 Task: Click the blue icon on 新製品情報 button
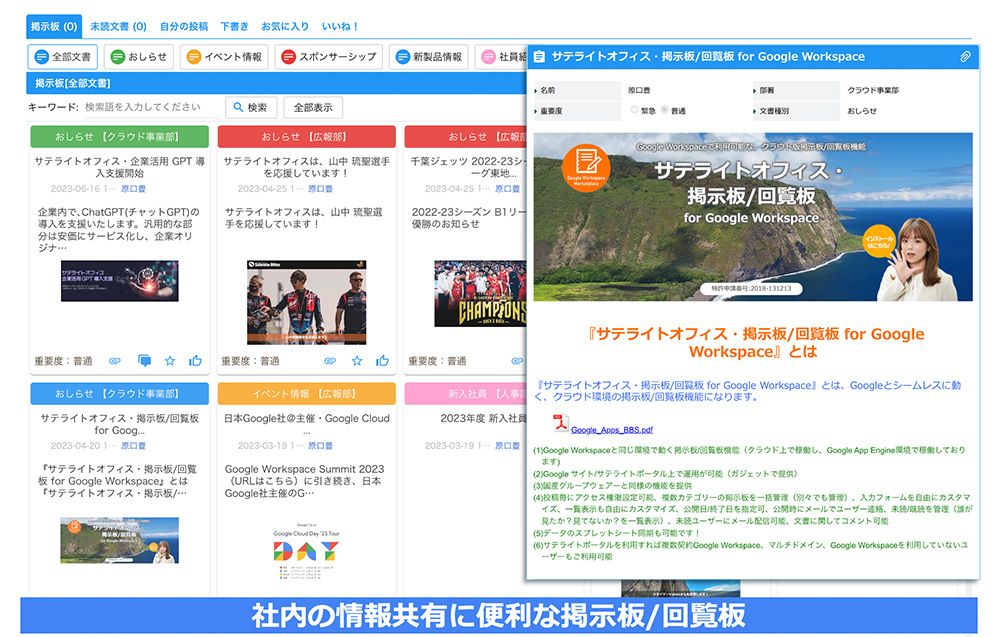(402, 57)
